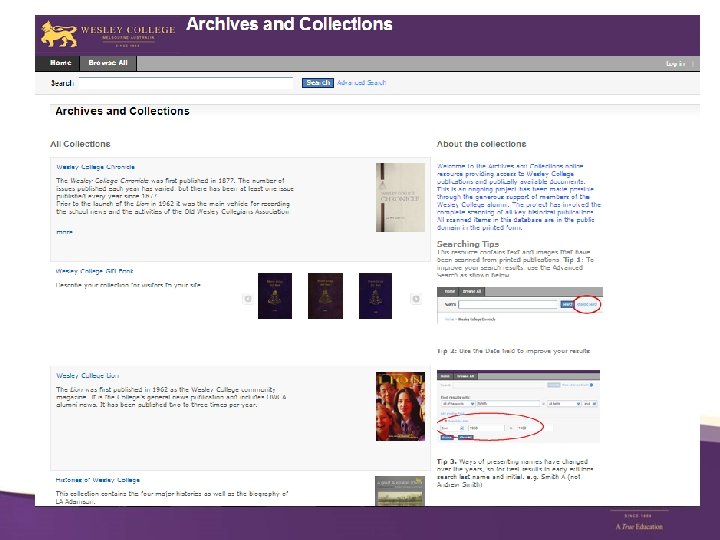The height and width of the screenshot is (540, 720).
Task: Click the Log in link
Action: pyautogui.click(x=675, y=64)
